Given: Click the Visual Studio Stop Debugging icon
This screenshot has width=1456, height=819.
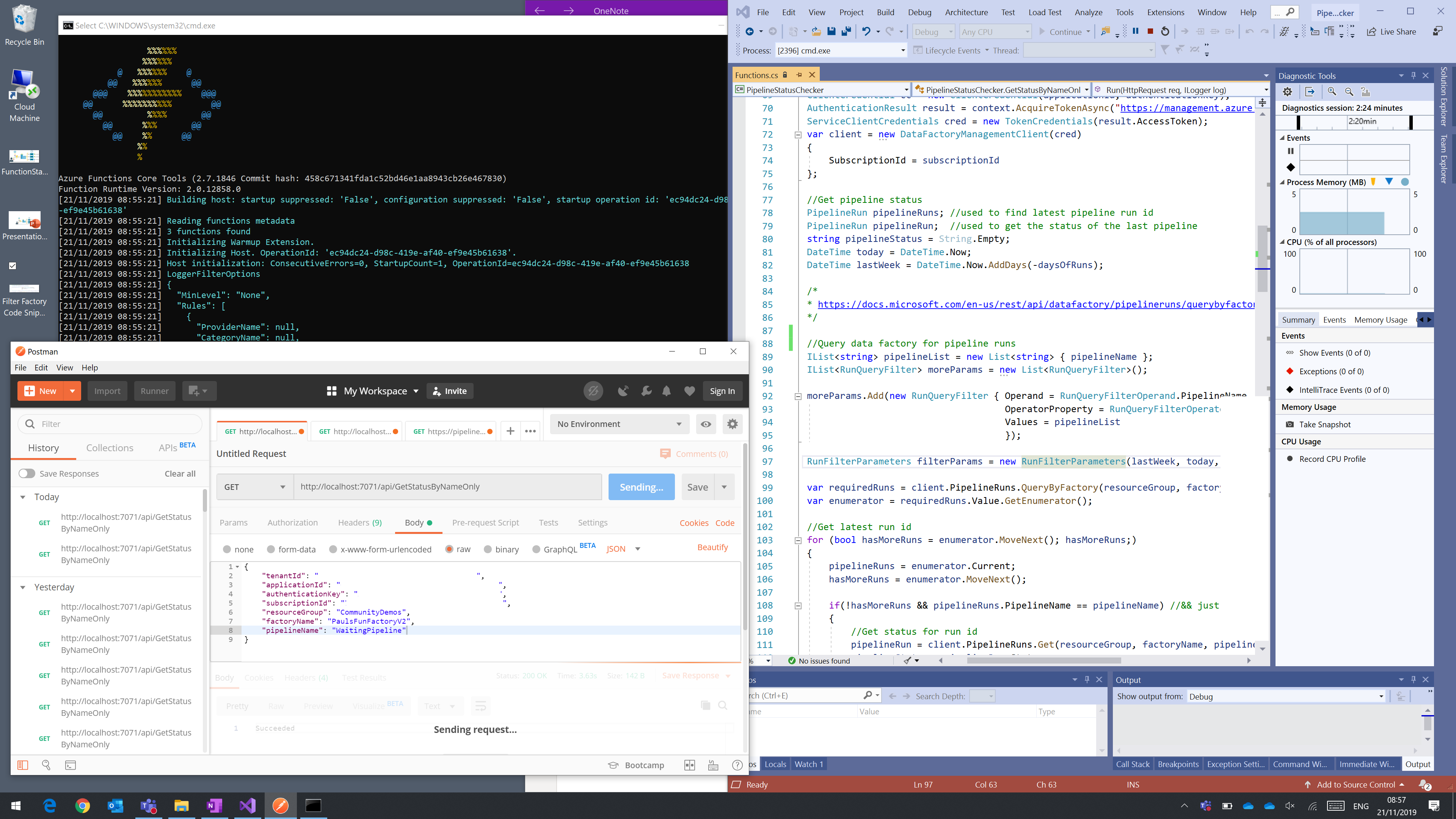Looking at the screenshot, I should click(x=1150, y=31).
